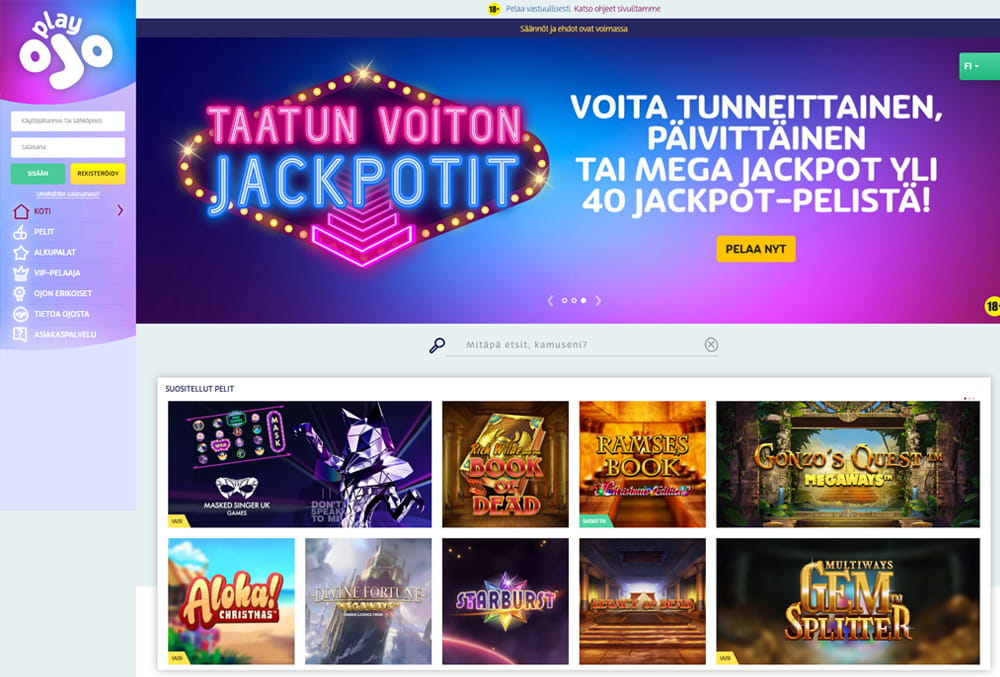Click the Tietoa Ojosta round icon
This screenshot has height=677, width=1000.
point(21,314)
